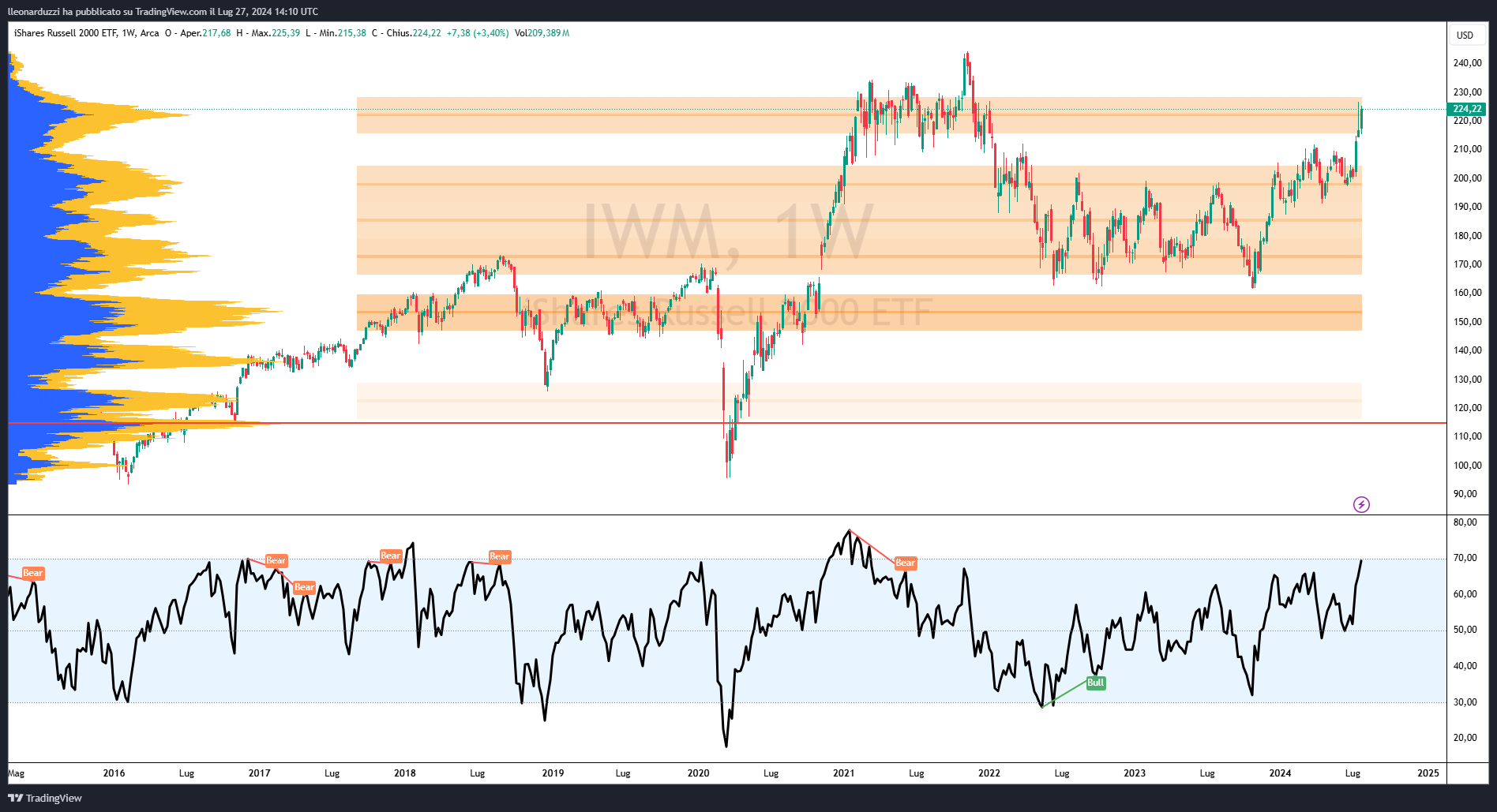Click the TradingView logo at bottom

[x=45, y=798]
